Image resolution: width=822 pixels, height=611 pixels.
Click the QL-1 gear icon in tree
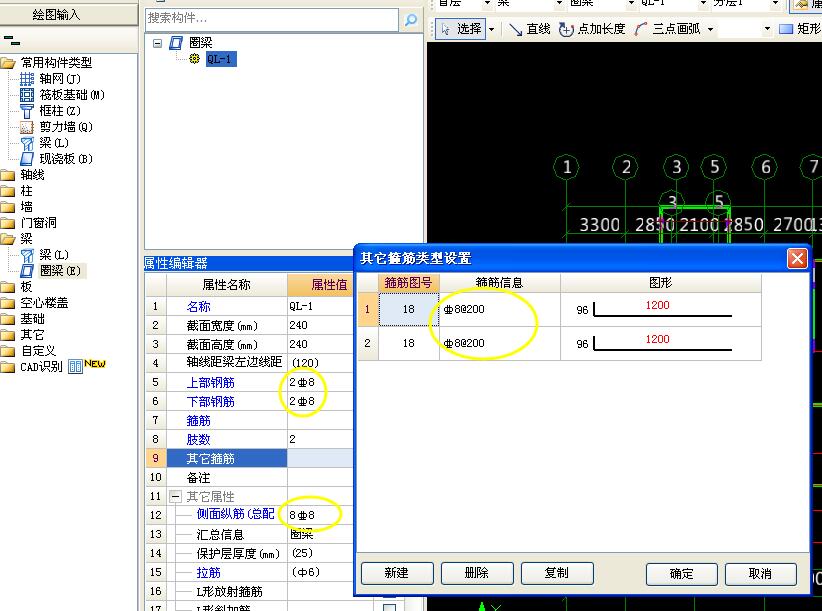point(194,59)
